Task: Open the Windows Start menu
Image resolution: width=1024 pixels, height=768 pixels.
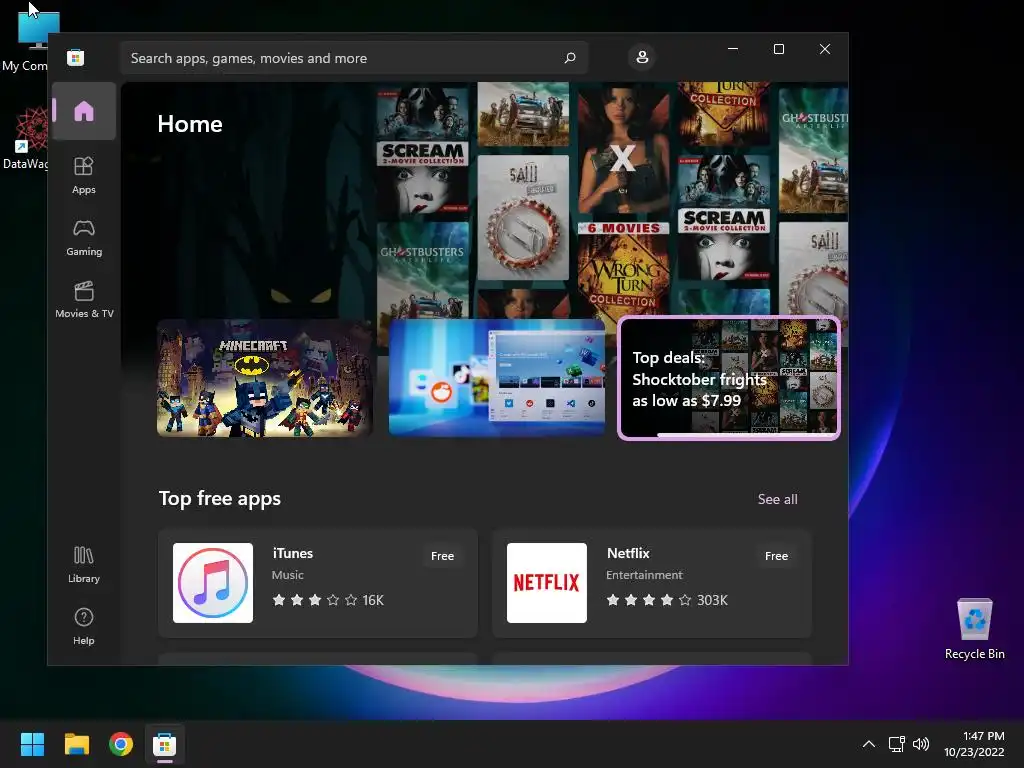Action: pyautogui.click(x=32, y=744)
